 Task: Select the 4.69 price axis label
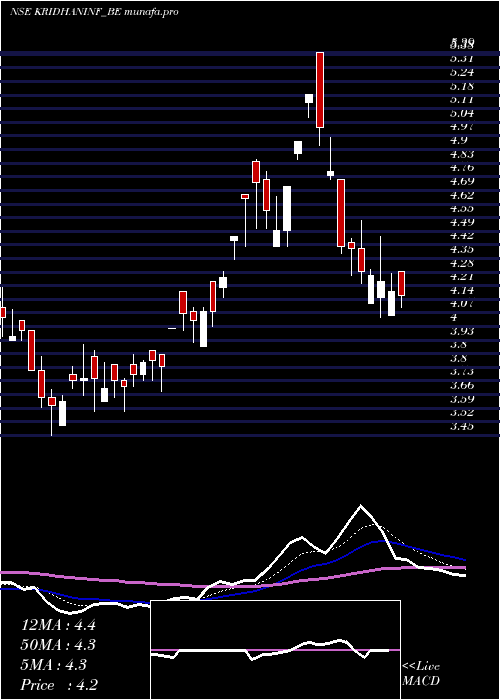point(462,181)
